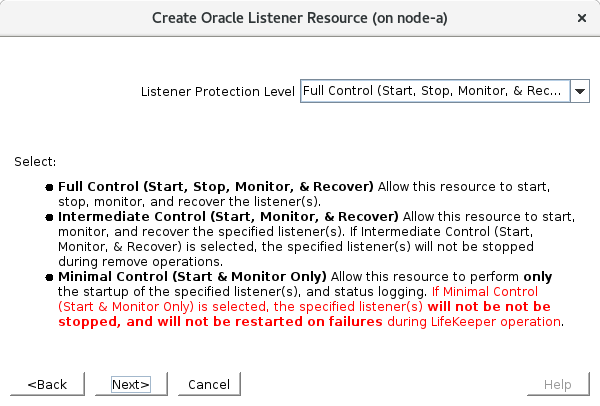Click the bold word 'only' in Minimal description
Viewport: 600px width, 406px height.
[535, 275]
